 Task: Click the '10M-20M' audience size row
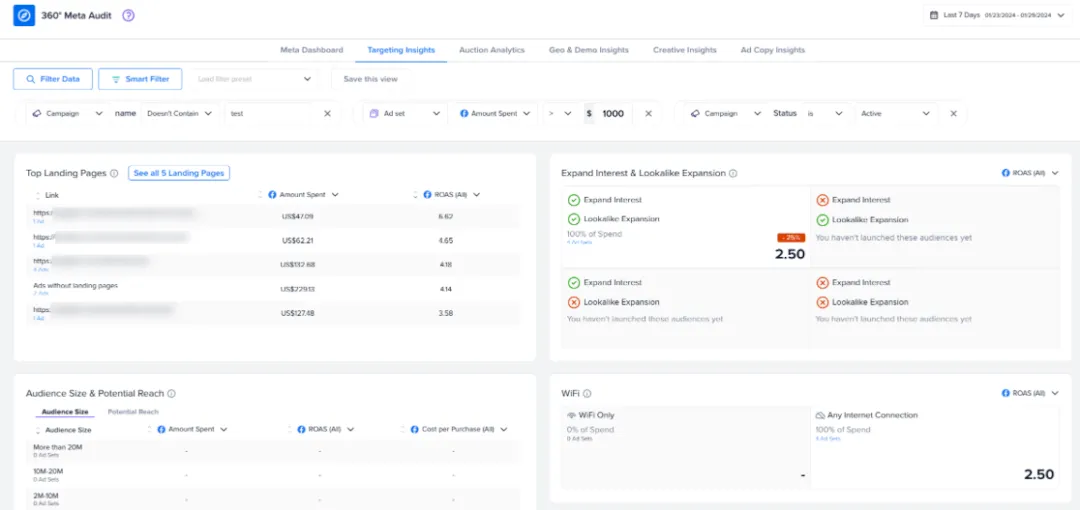[275, 475]
